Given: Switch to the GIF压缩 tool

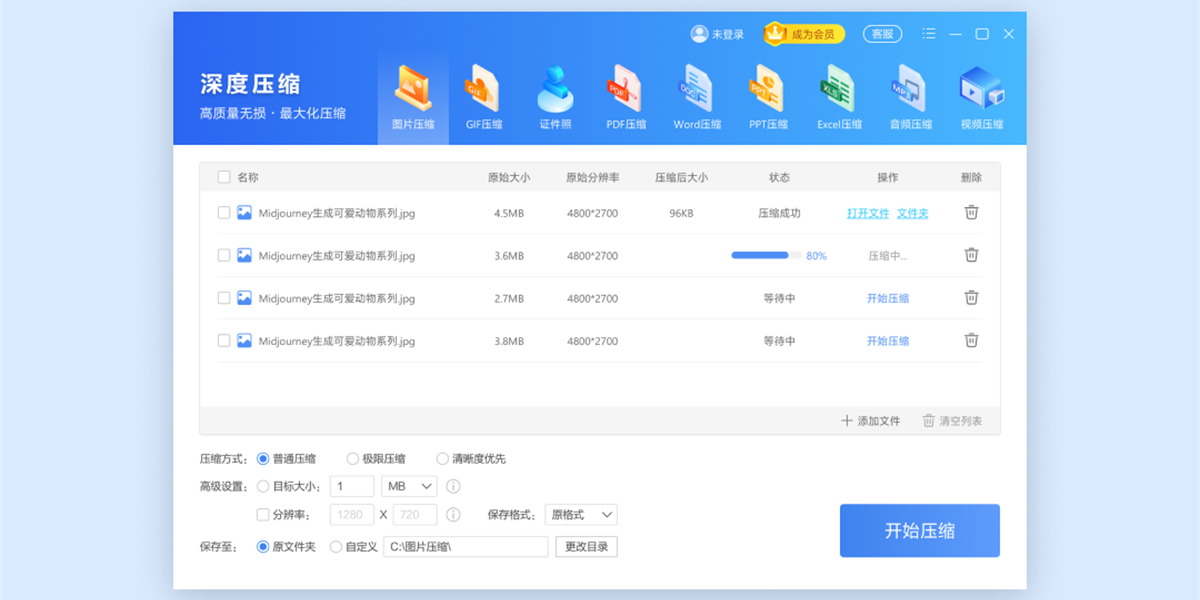Looking at the screenshot, I should (484, 95).
